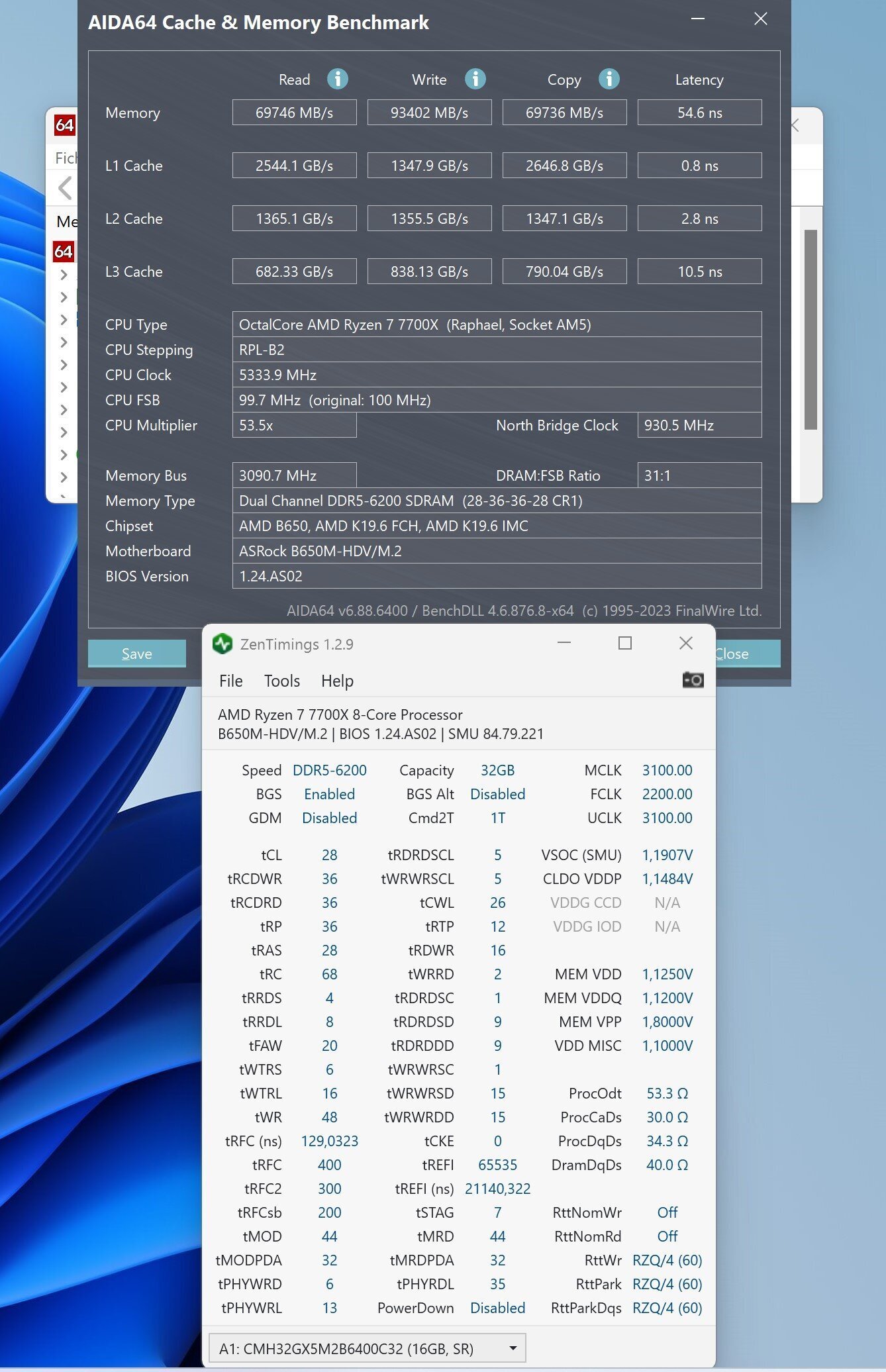Expand the last fully visible tree chevron
The width and height of the screenshot is (886, 1372).
(x=64, y=477)
